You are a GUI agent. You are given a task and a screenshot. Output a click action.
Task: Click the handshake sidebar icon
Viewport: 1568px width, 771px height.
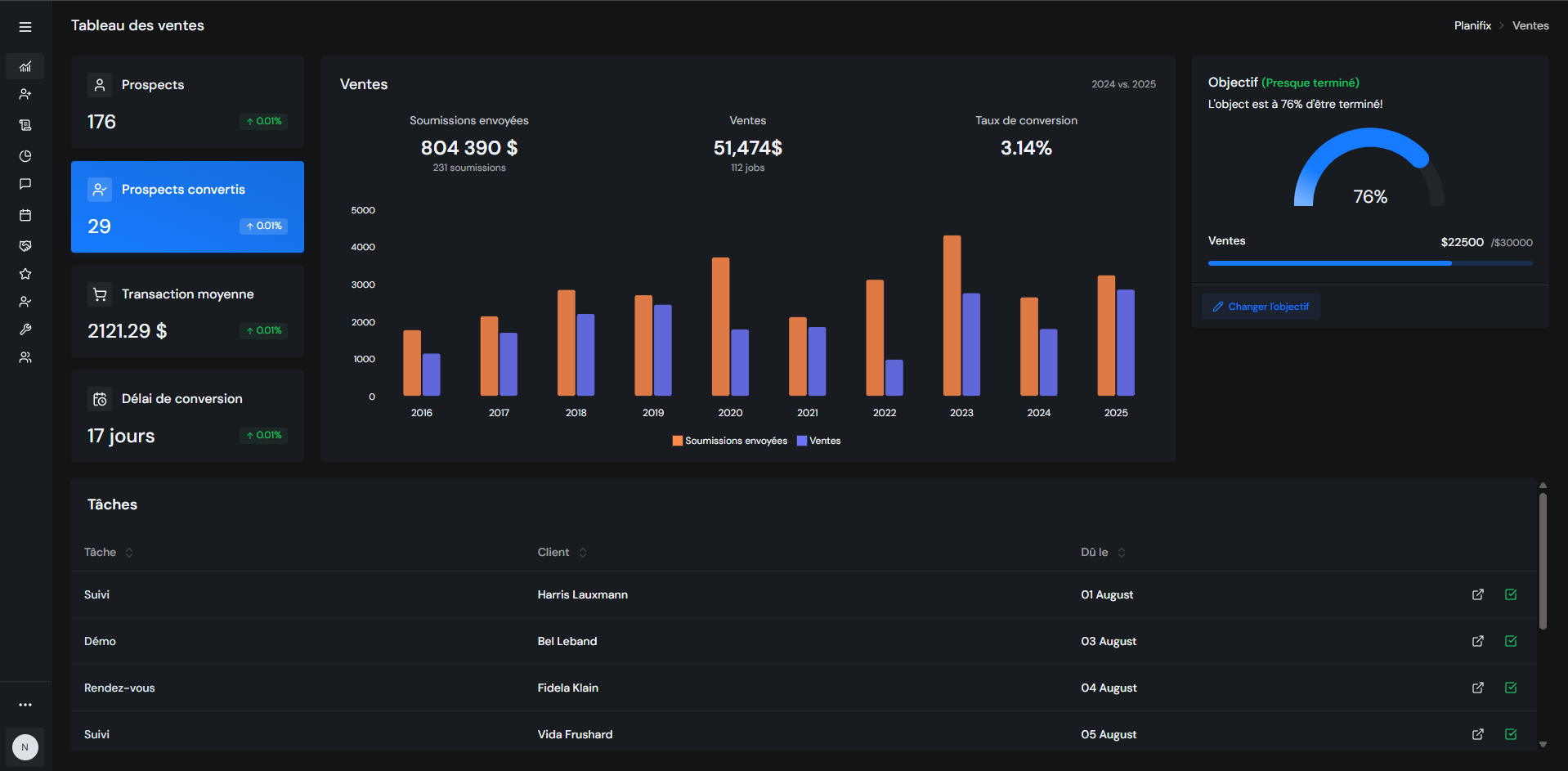coord(25,246)
